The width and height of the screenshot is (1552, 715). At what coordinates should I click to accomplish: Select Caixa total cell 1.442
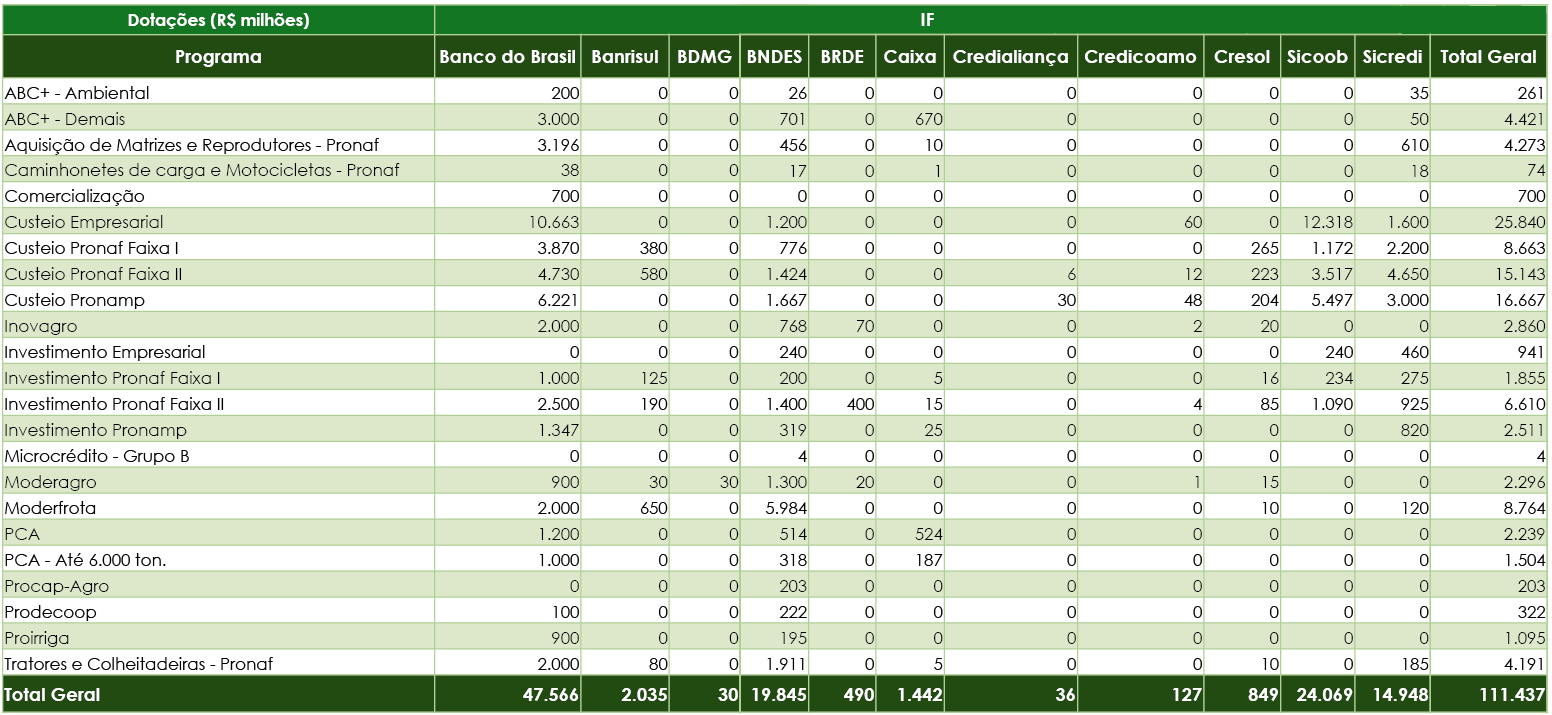click(910, 694)
